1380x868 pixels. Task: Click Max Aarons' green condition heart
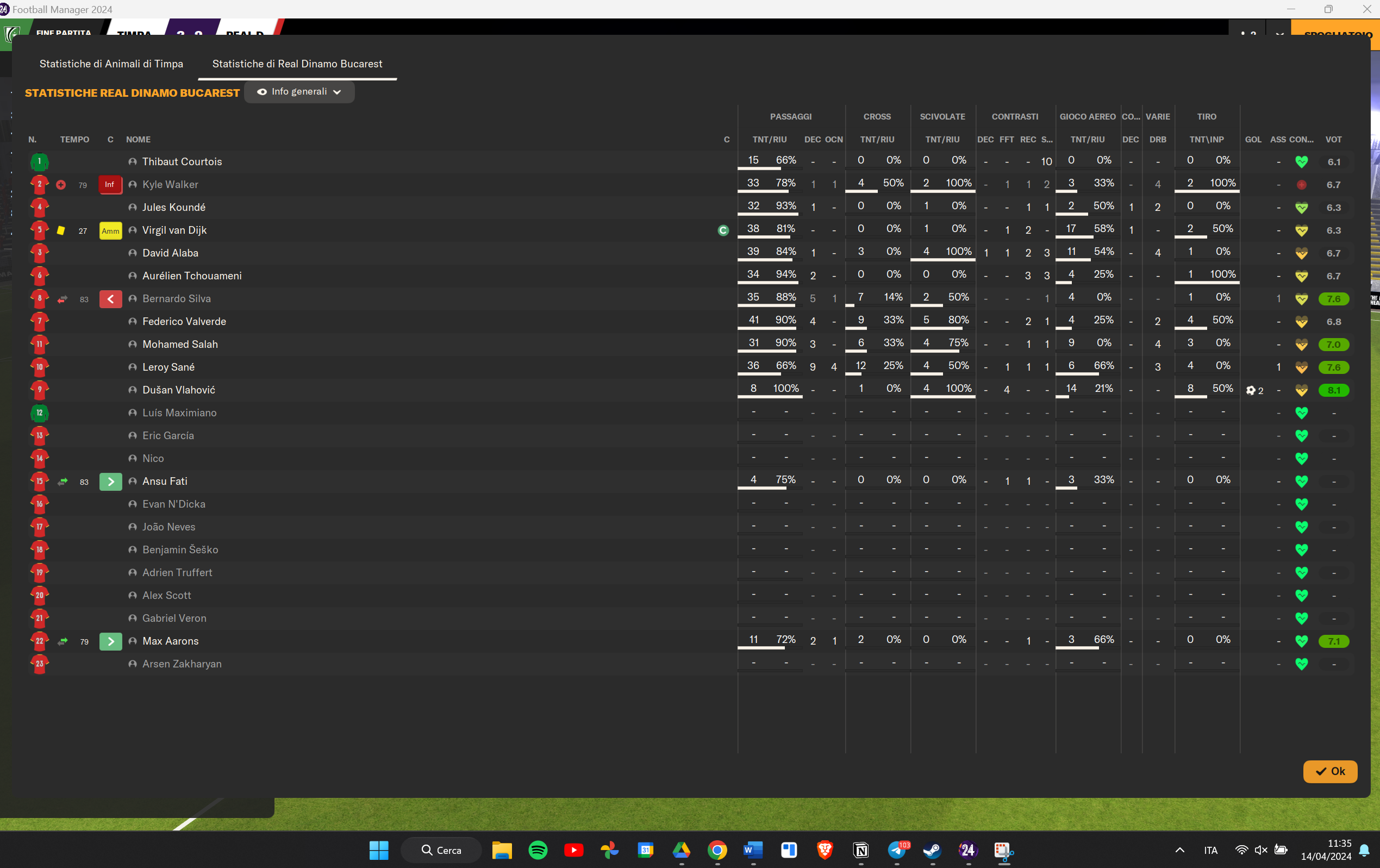pos(1302,641)
